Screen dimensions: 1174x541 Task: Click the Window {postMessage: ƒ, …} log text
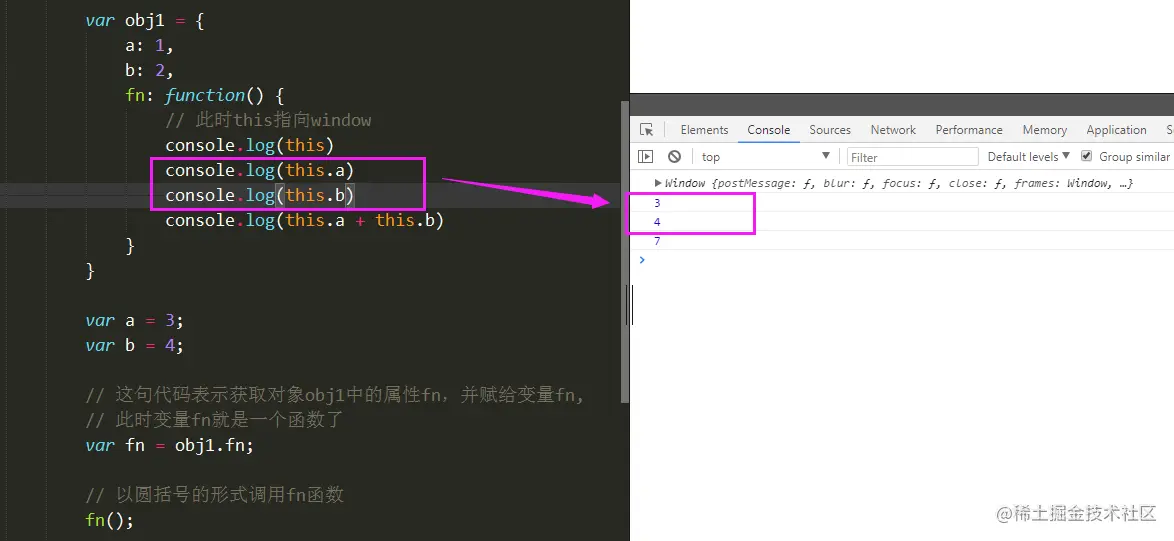click(898, 183)
